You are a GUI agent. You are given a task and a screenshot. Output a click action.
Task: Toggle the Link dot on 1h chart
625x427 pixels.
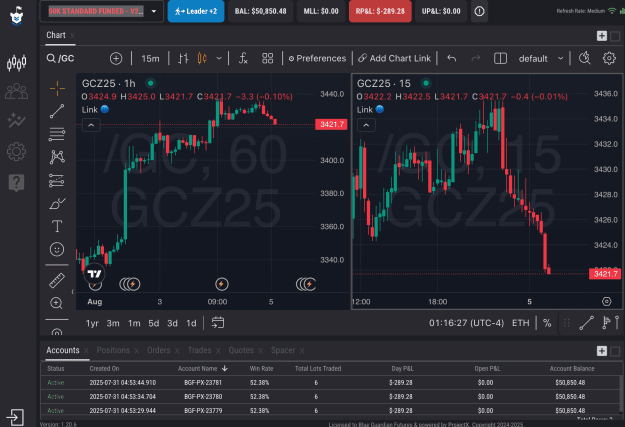105,109
